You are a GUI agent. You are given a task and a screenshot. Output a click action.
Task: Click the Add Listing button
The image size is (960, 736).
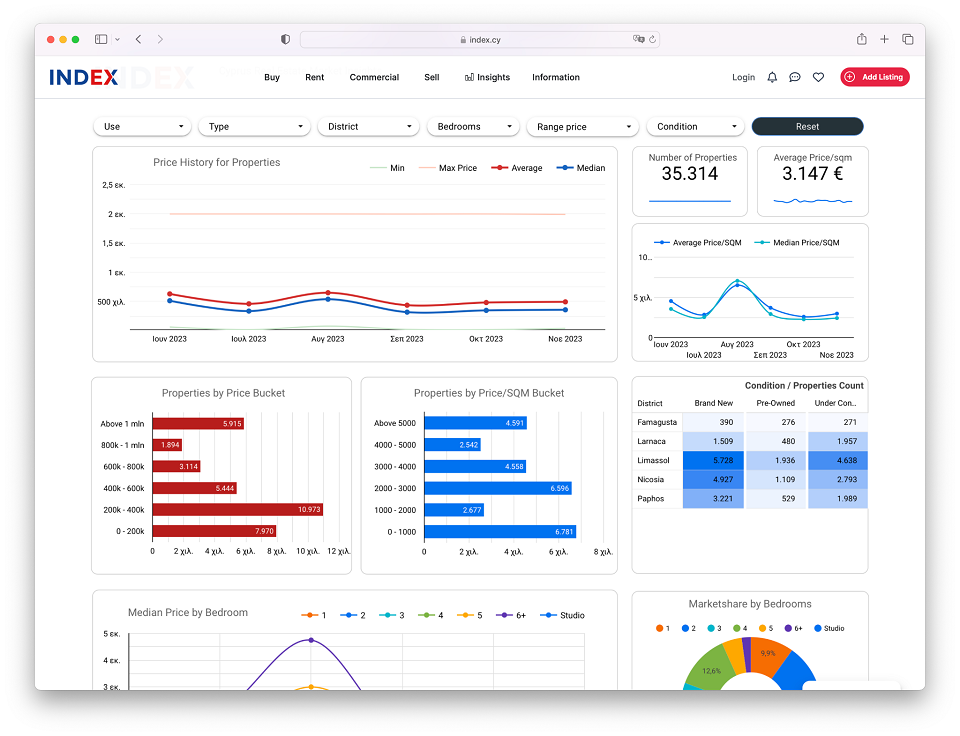875,77
